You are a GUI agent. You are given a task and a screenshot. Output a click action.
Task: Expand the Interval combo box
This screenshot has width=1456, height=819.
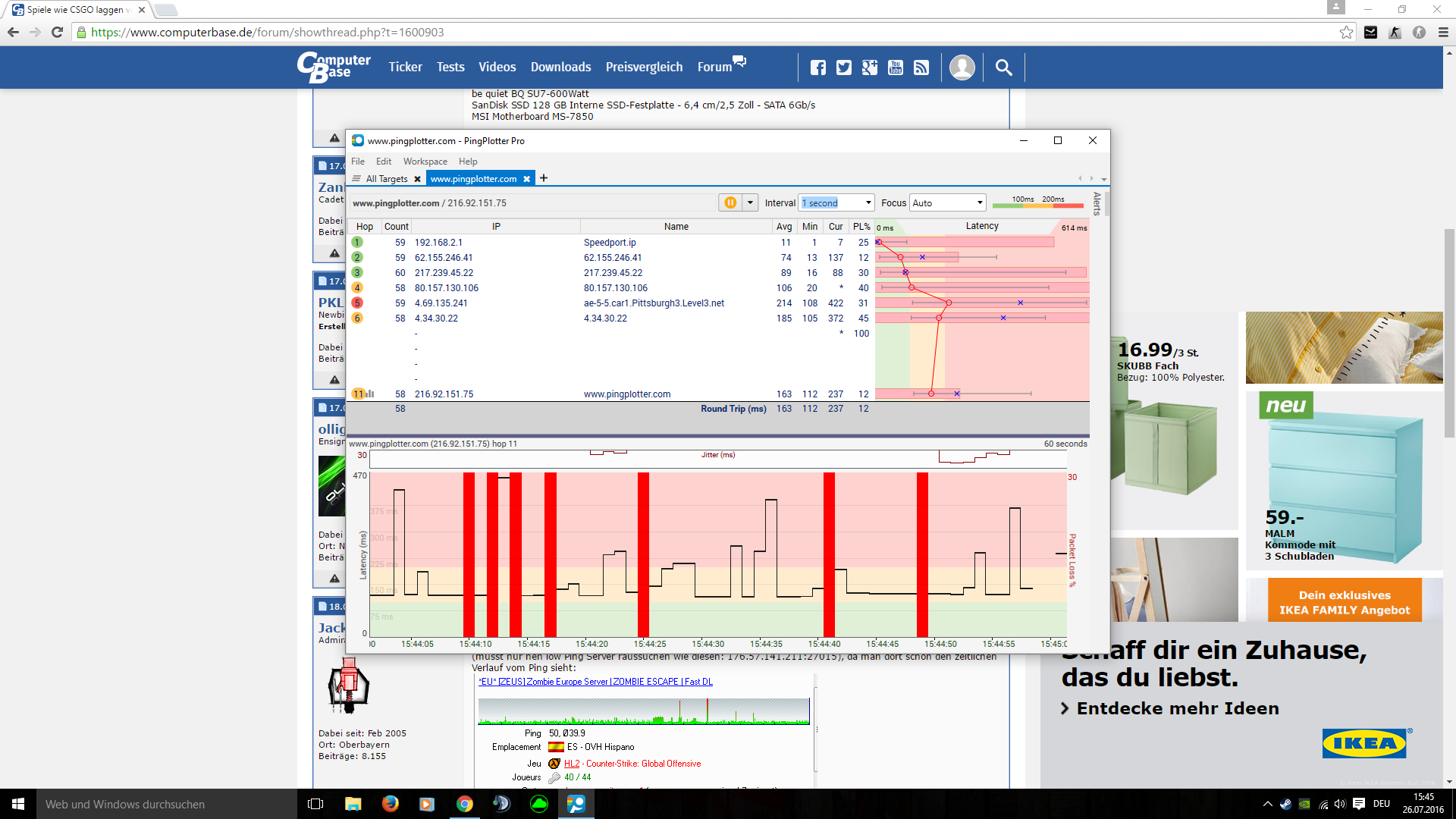[868, 202]
